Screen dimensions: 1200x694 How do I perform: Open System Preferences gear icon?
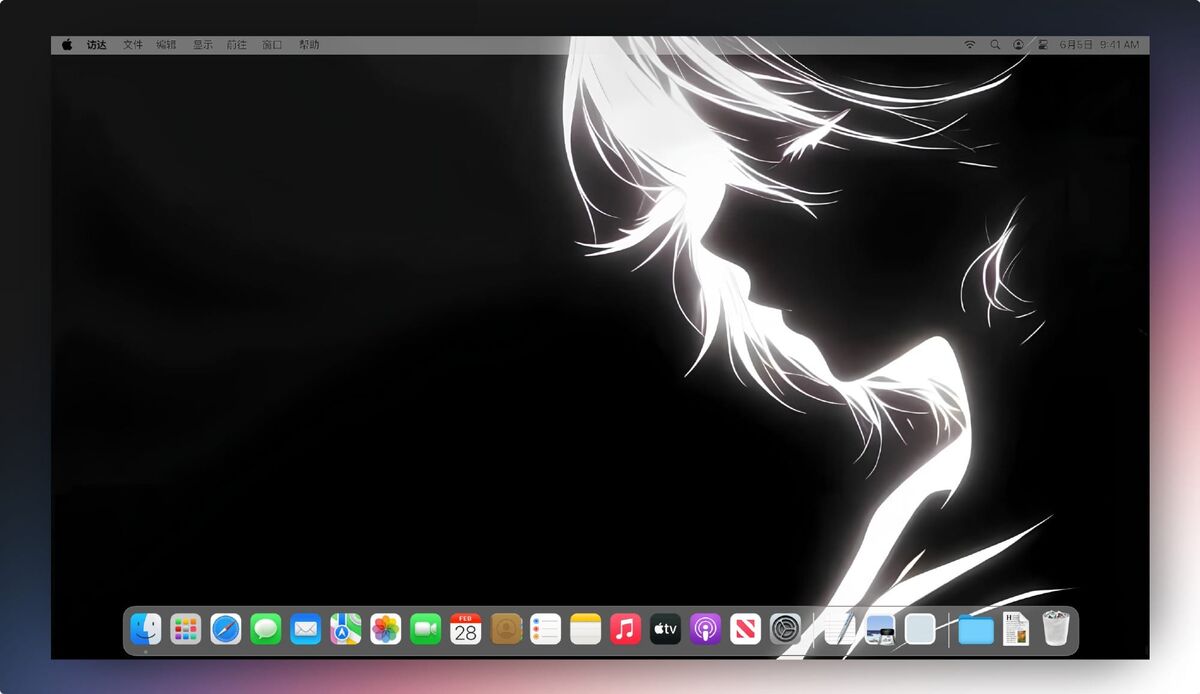(x=786, y=629)
